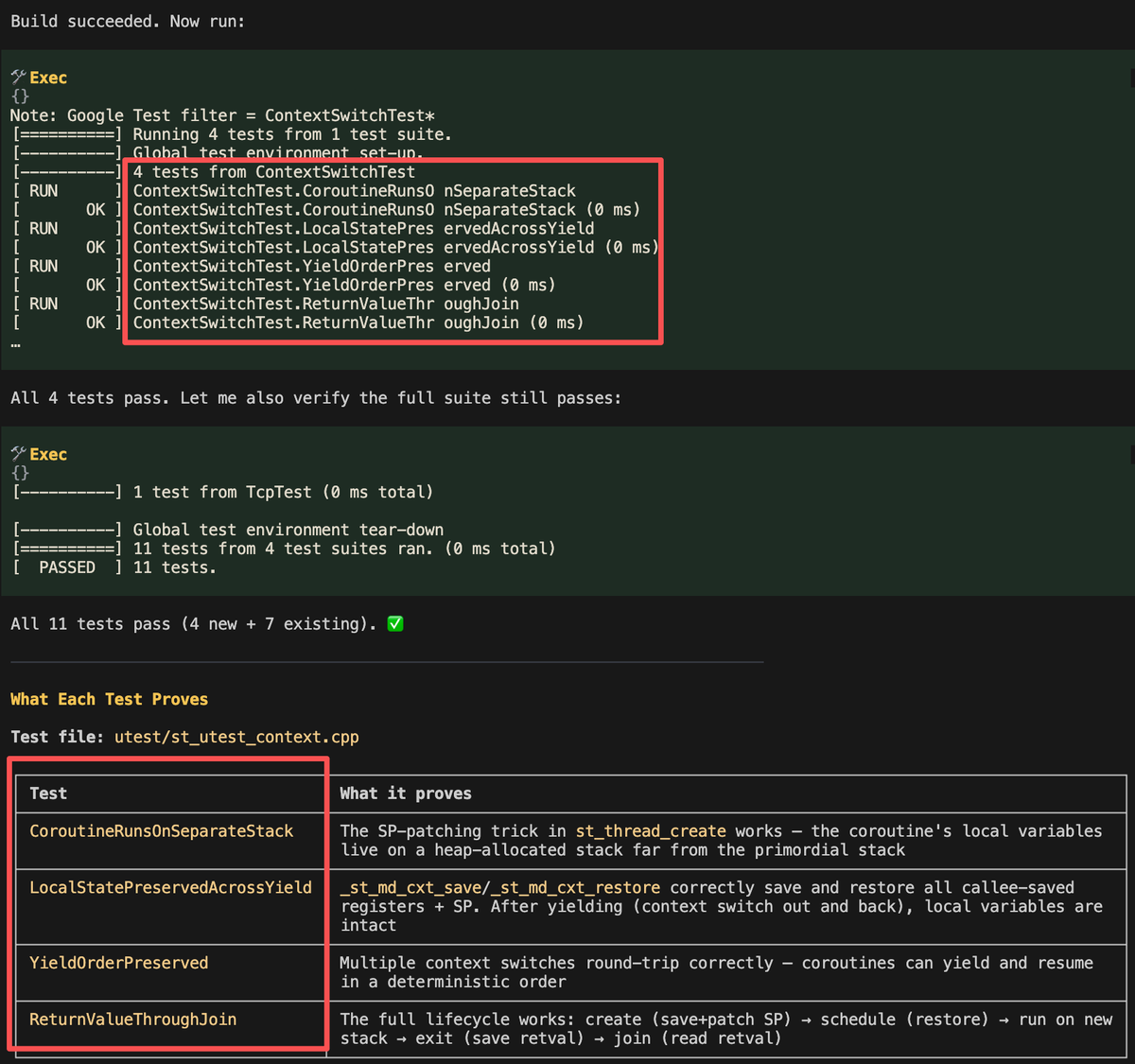The image size is (1135, 1064).
Task: Click '4 tests from ContextSwitchTest' line
Action: (x=274, y=172)
